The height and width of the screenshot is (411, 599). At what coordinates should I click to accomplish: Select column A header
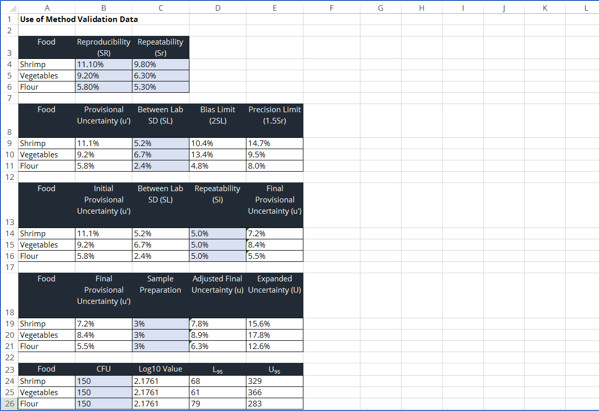click(47, 8)
